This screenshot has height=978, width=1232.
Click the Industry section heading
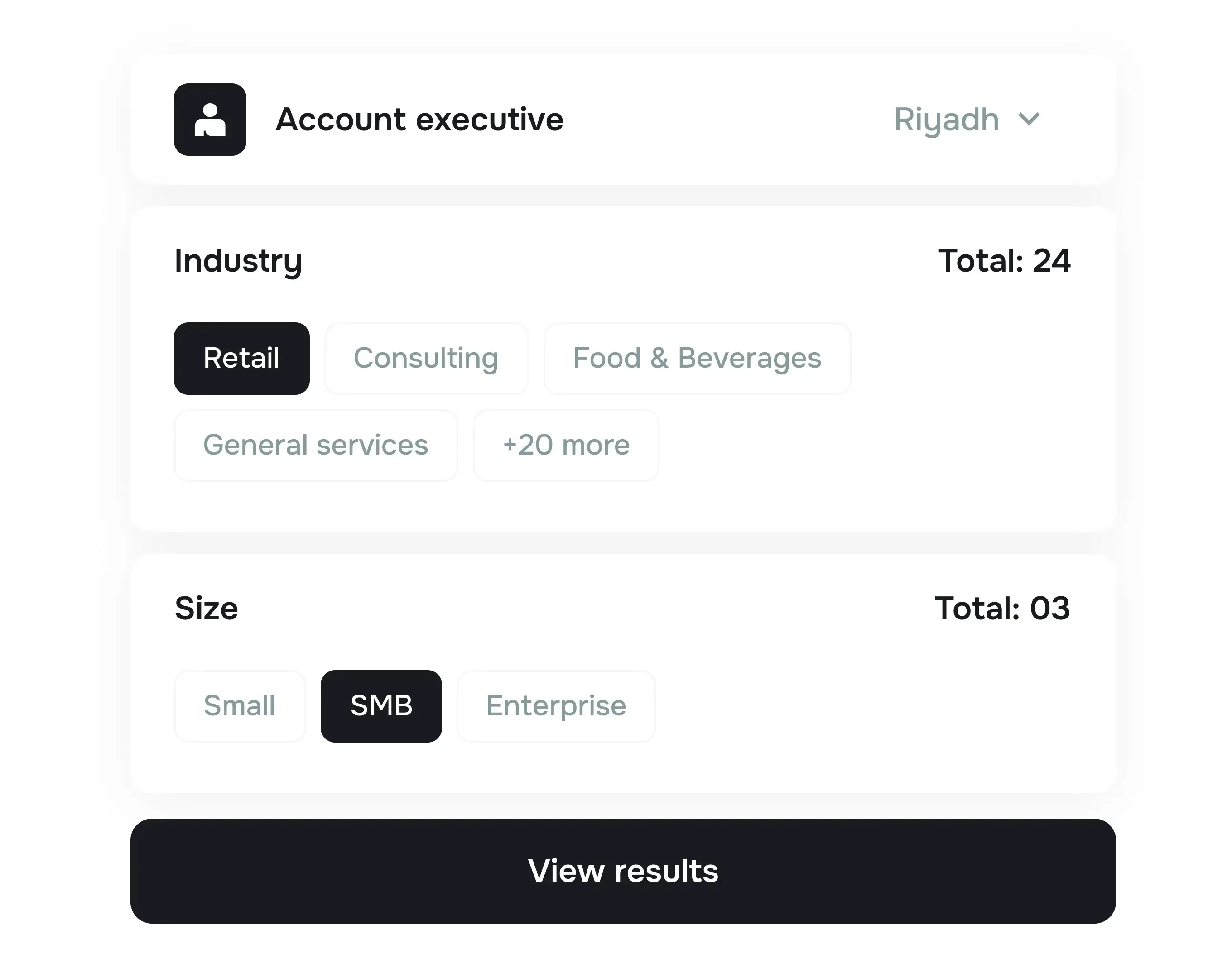point(238,261)
